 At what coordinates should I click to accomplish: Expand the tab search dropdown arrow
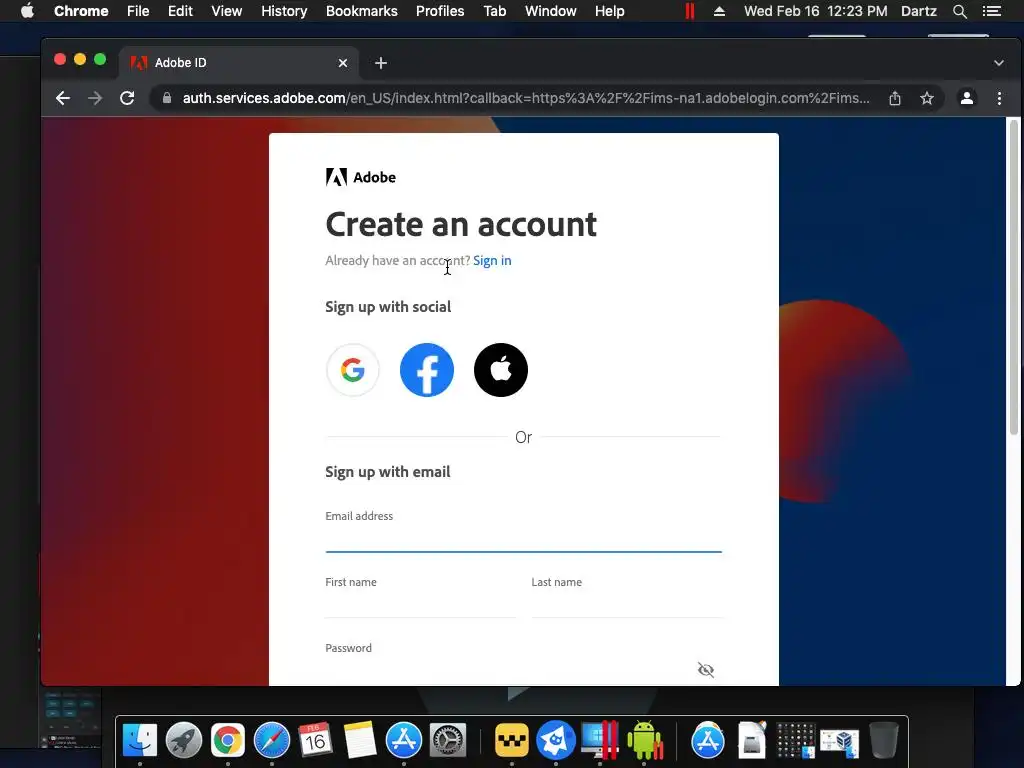999,63
